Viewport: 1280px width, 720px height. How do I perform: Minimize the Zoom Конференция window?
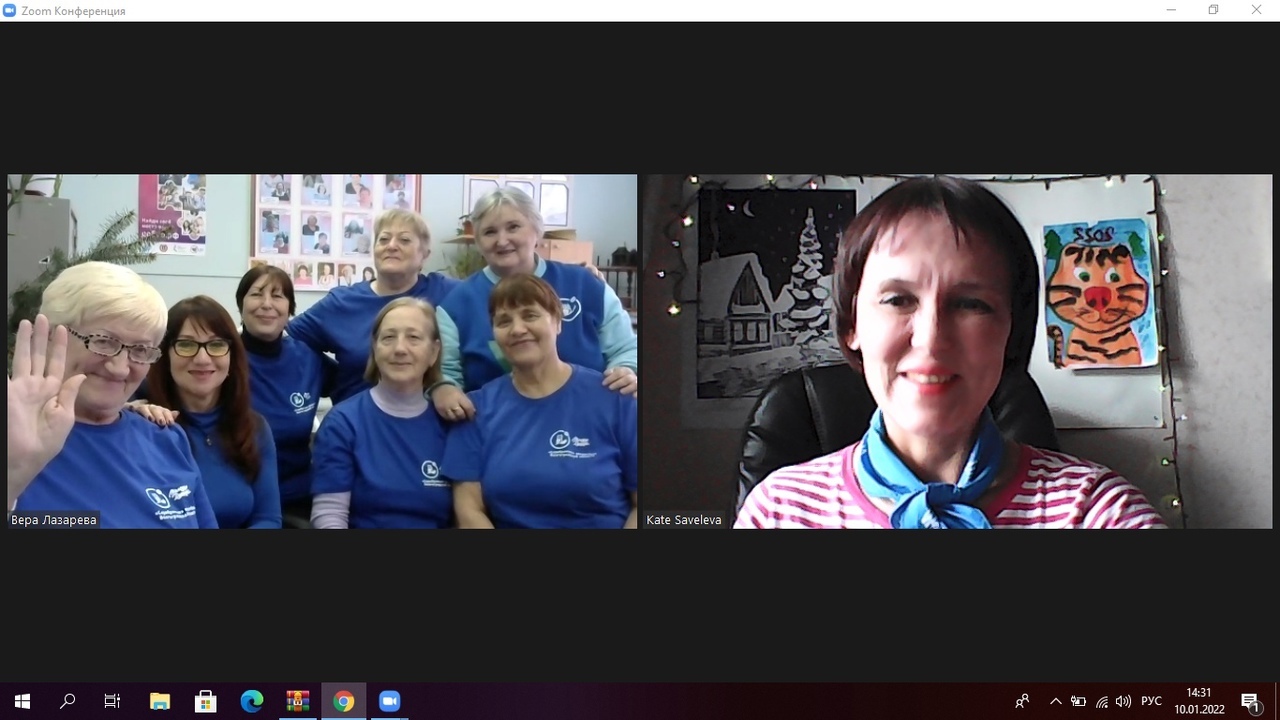[x=1171, y=10]
